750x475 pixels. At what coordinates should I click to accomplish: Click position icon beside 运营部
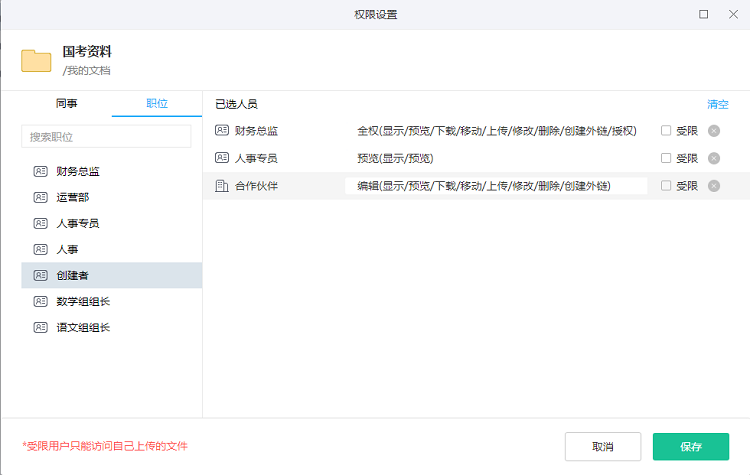41,197
